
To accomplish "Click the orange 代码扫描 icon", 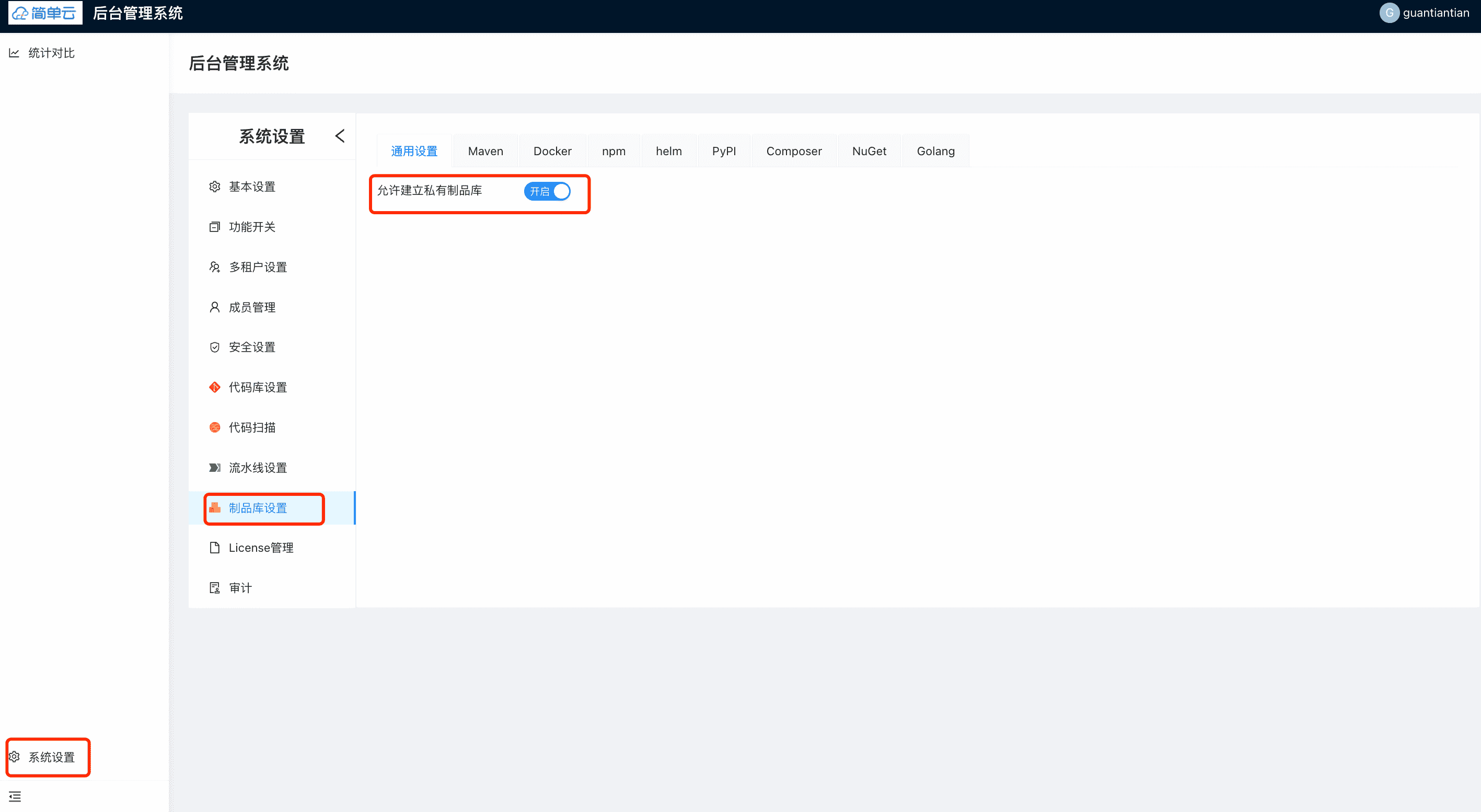I will 214,427.
